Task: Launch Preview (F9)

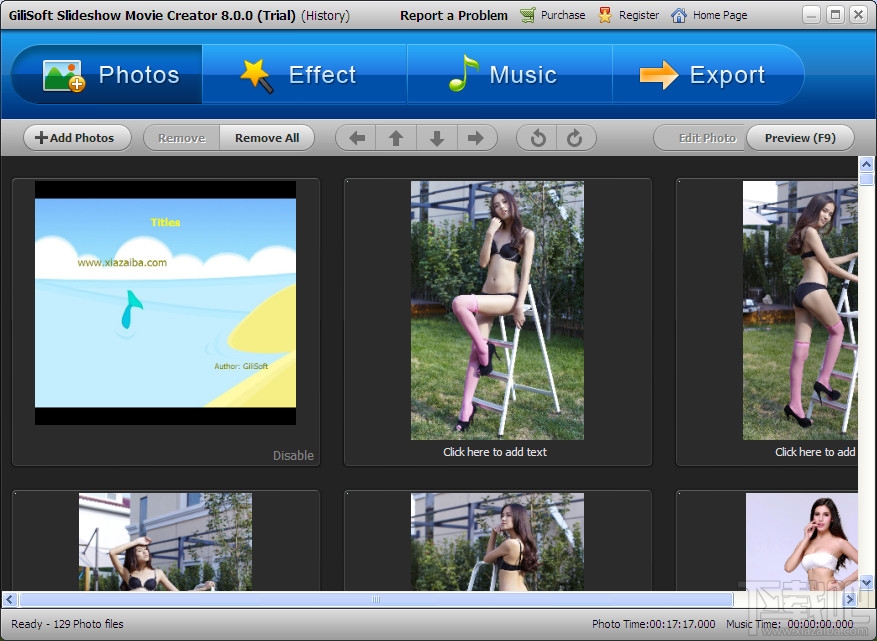Action: 800,138
